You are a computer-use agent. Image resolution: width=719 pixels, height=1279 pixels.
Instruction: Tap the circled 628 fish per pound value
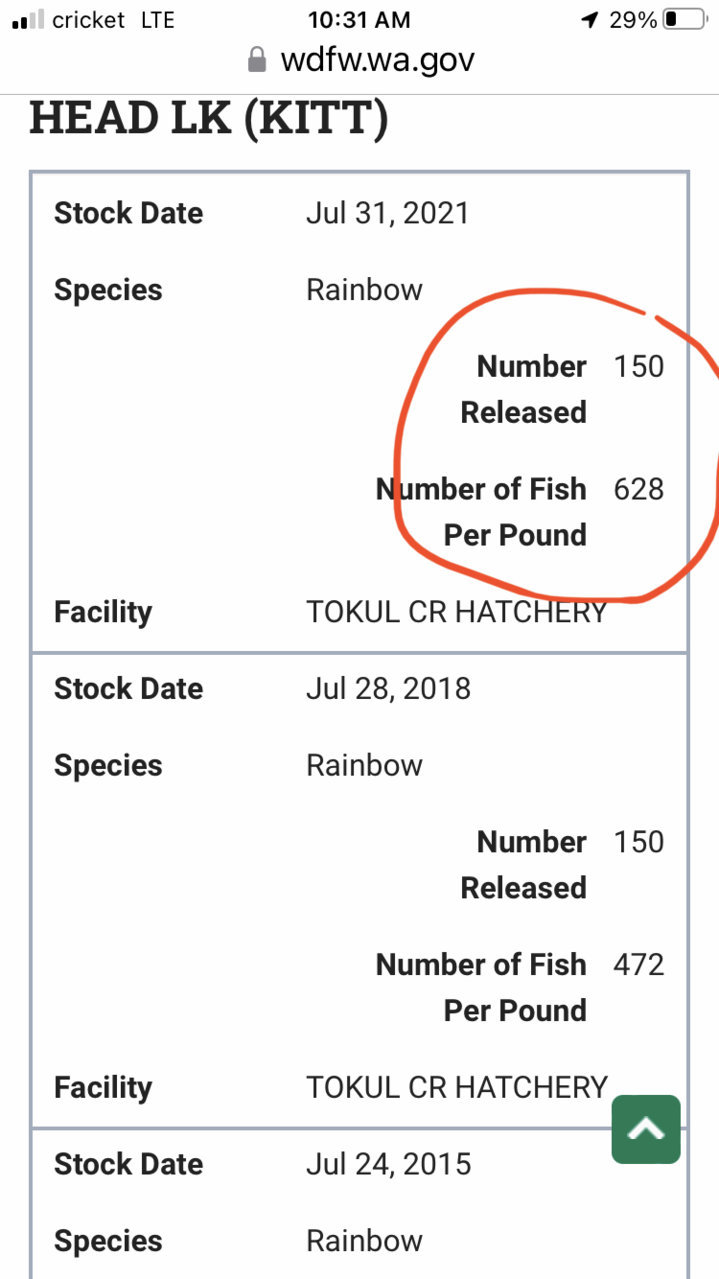pos(639,489)
